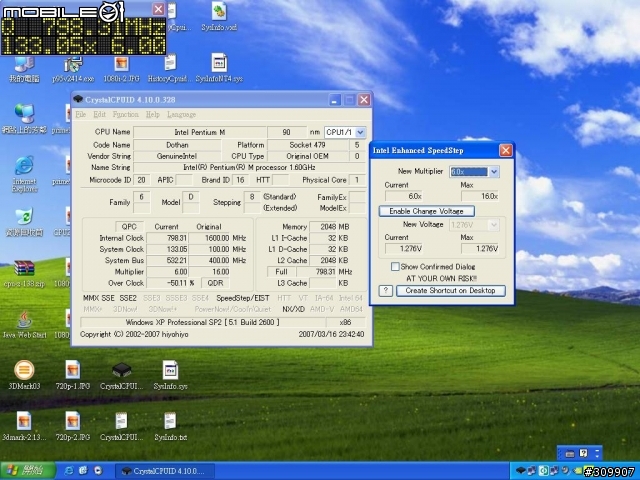Open the Language menu in CrystalCPUID

[181, 114]
